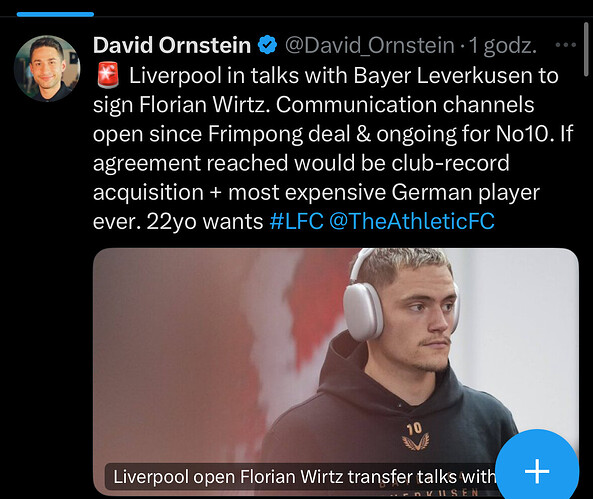Select the active tab with blue underline
The image size is (593, 499).
[55, 14]
